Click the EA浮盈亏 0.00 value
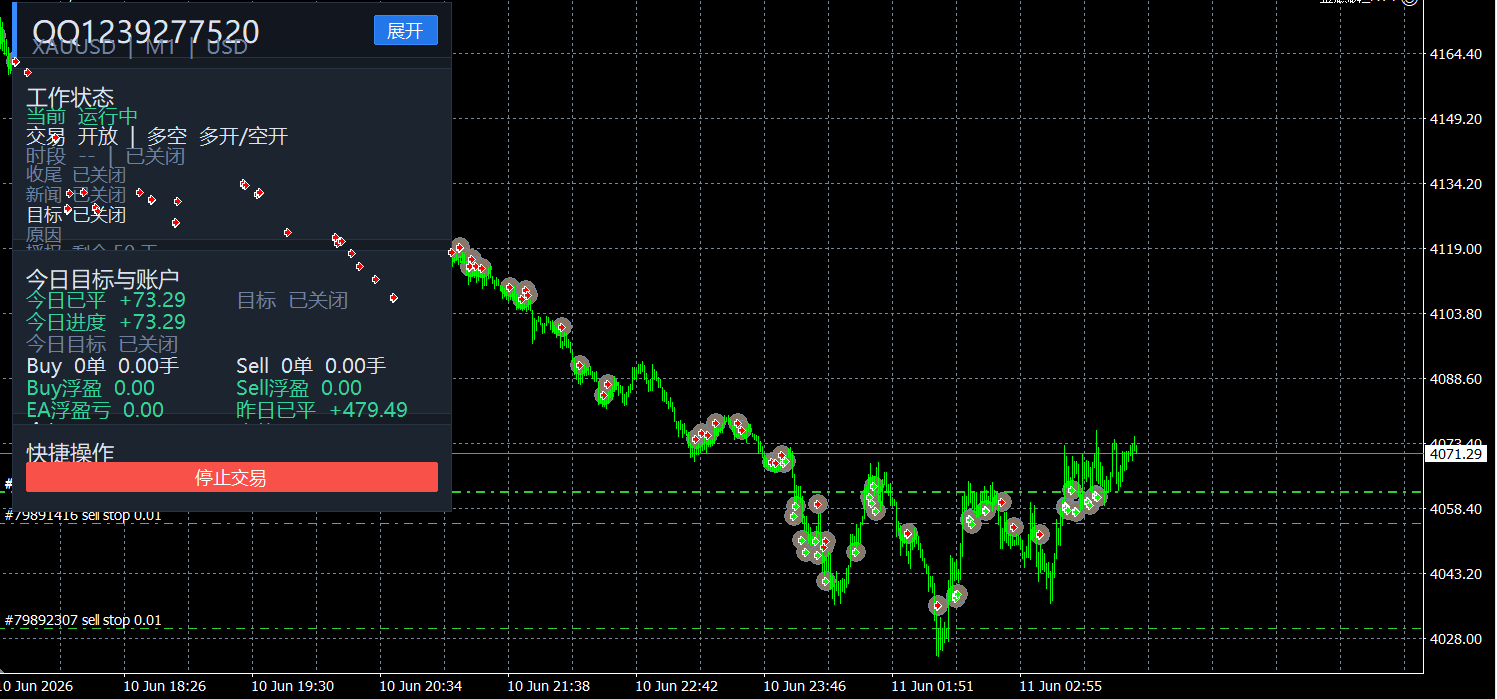Viewport: 1497px width, 699px height. [95, 409]
